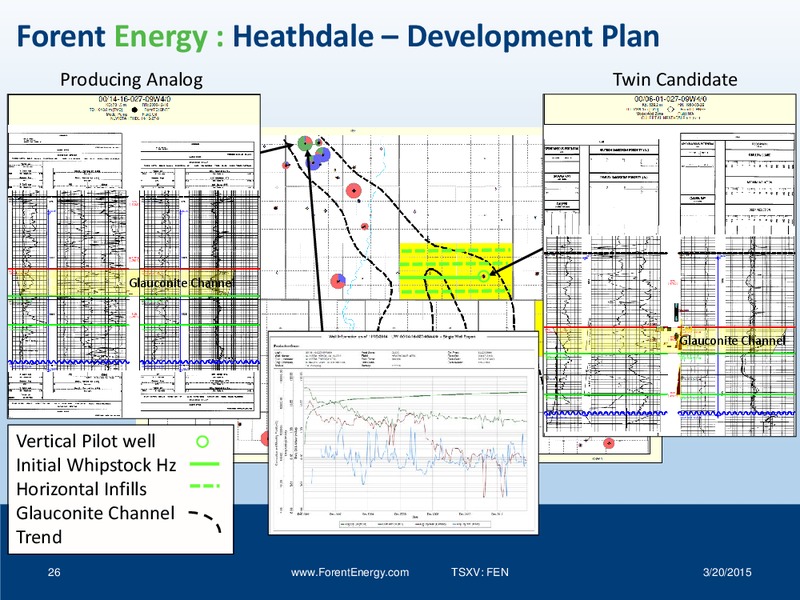
Task: Click "Glauconite Channel" label on Twin Candidate log
Action: click(732, 340)
